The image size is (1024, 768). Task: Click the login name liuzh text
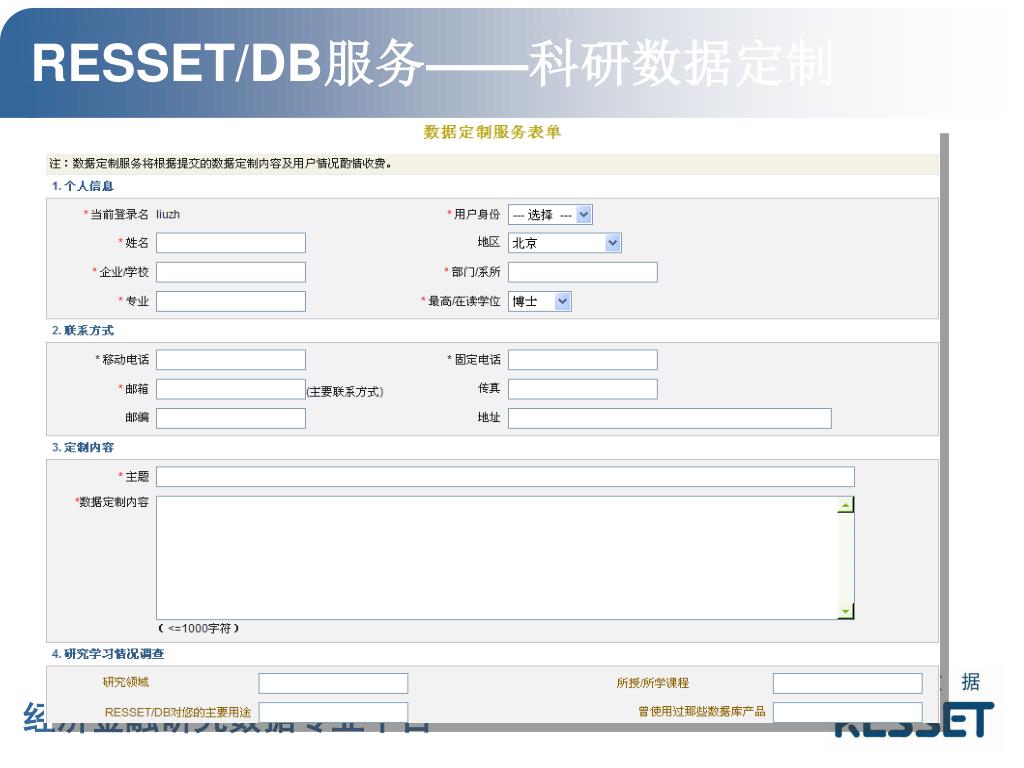point(168,214)
